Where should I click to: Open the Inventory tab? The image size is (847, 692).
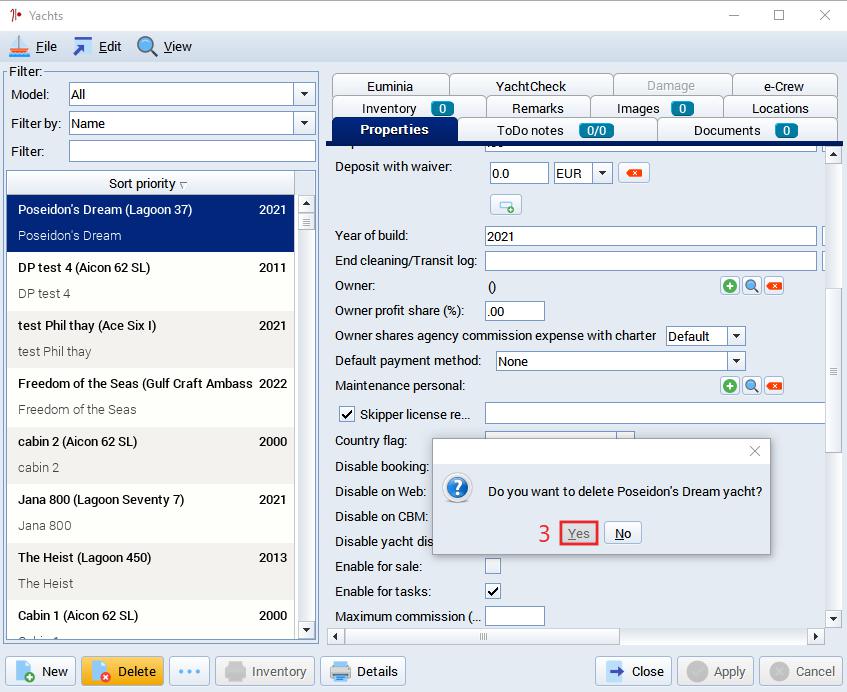tap(409, 109)
